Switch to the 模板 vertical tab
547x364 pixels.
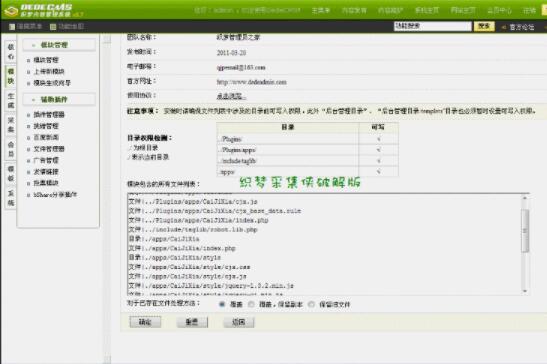click(x=11, y=173)
